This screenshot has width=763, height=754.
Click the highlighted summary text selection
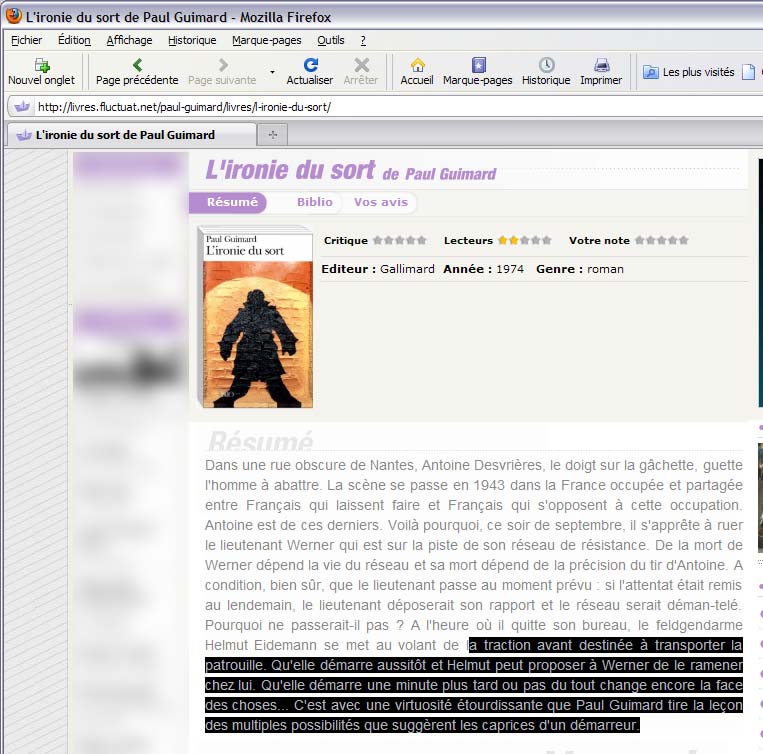[x=473, y=685]
